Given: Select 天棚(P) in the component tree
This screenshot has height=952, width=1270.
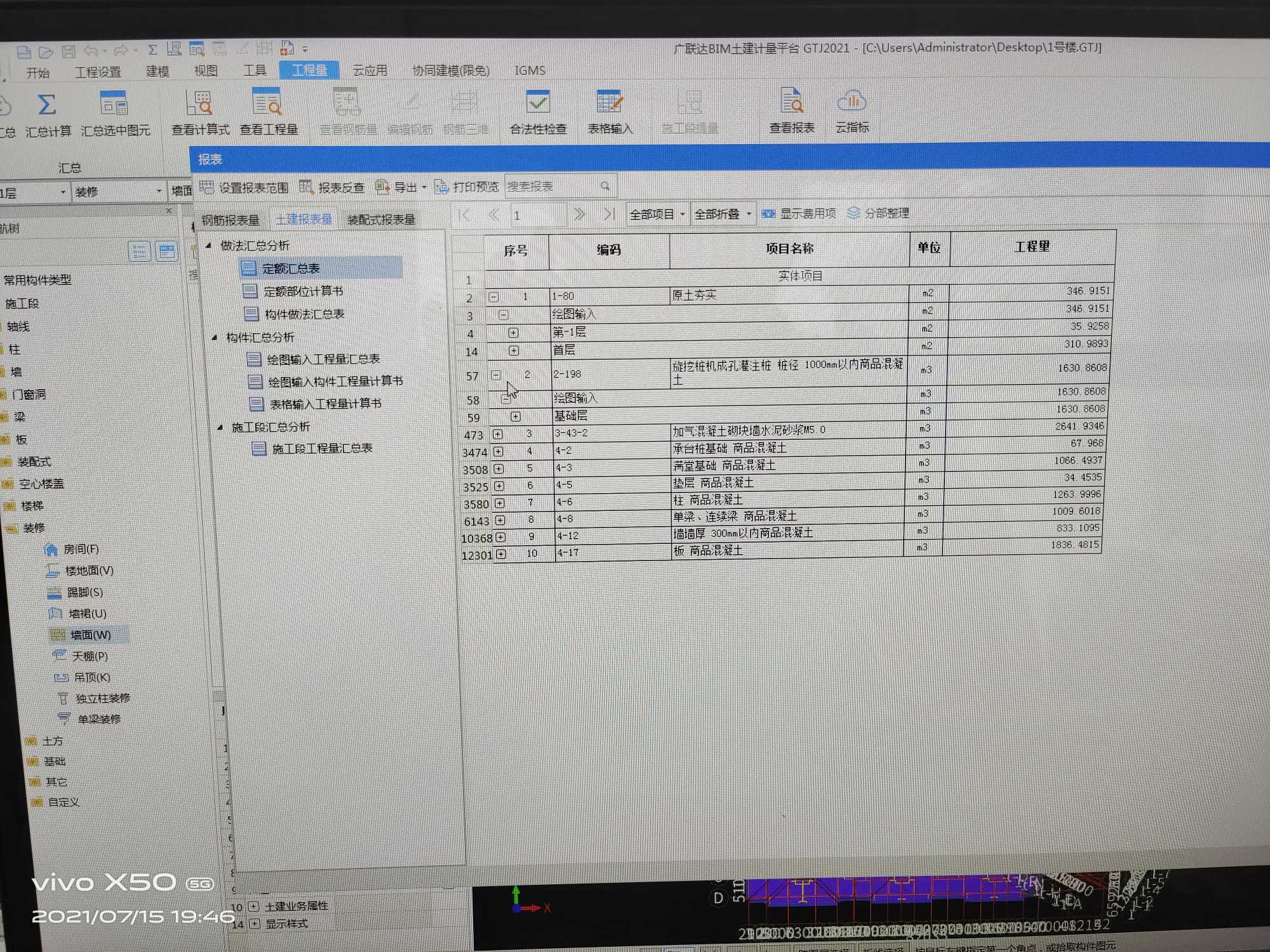Looking at the screenshot, I should [x=80, y=656].
